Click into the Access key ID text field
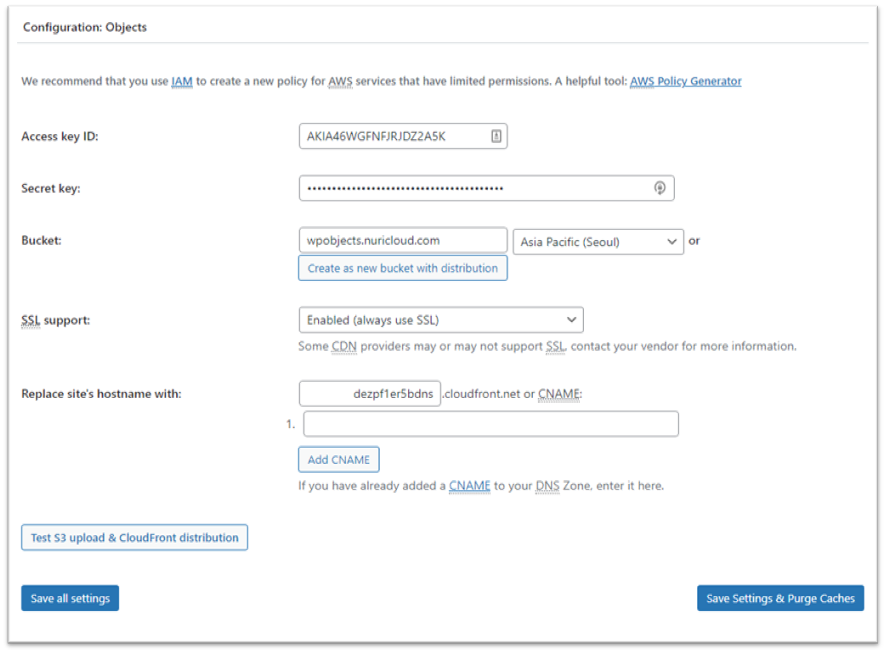The width and height of the screenshot is (886, 653). 390,136
